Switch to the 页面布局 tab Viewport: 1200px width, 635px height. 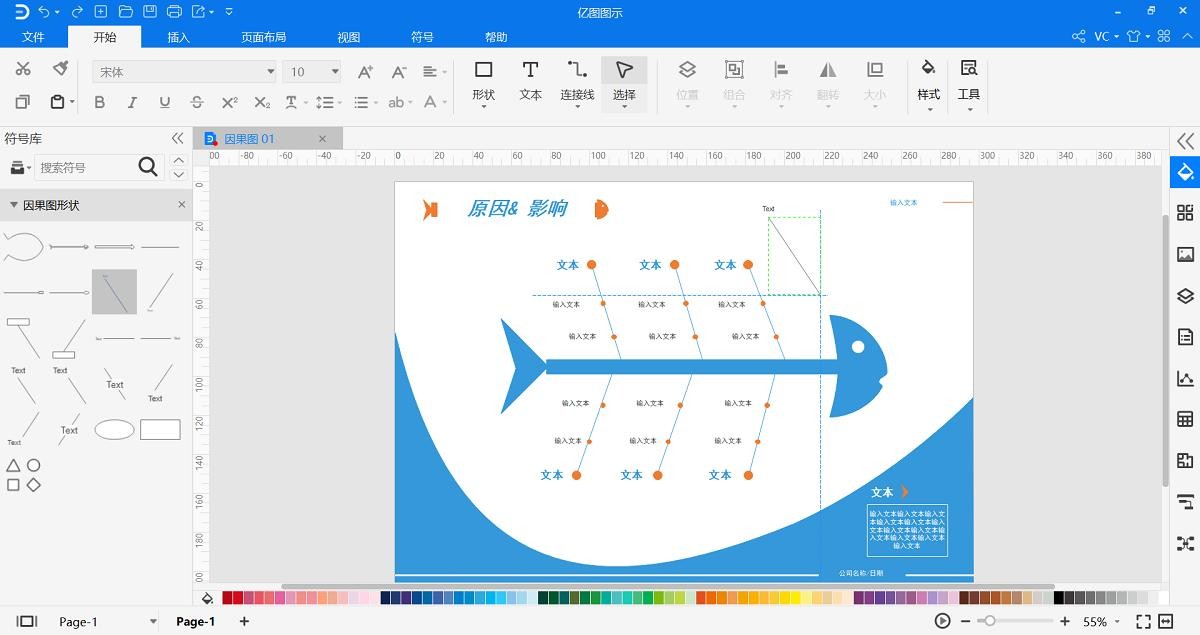pyautogui.click(x=263, y=37)
